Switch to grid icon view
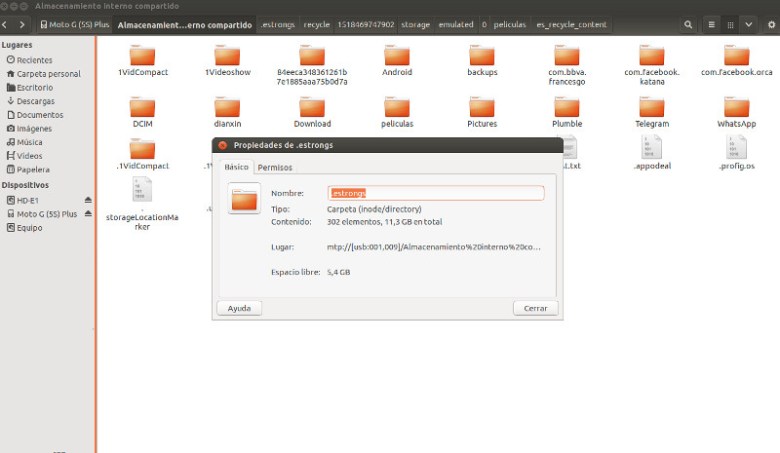The width and height of the screenshot is (780, 453). [731, 24]
